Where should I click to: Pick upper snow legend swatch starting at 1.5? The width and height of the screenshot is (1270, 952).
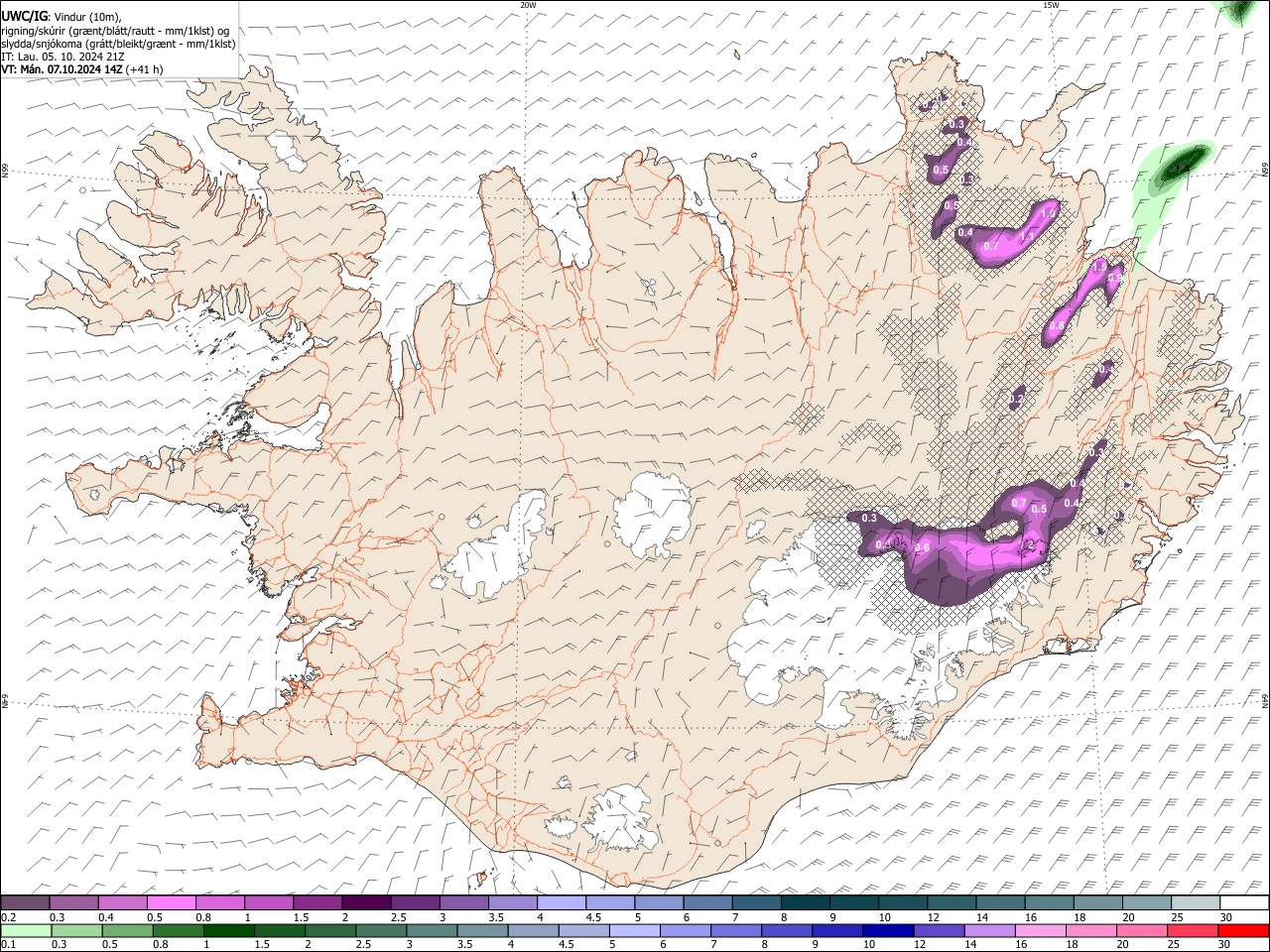[317, 902]
